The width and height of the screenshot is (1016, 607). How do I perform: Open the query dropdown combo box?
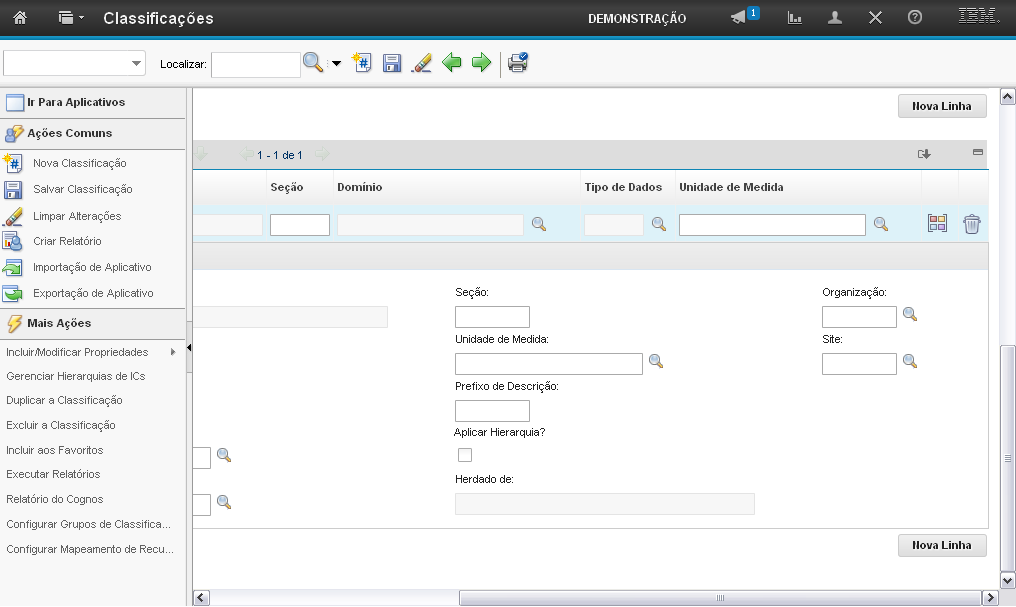click(75, 64)
